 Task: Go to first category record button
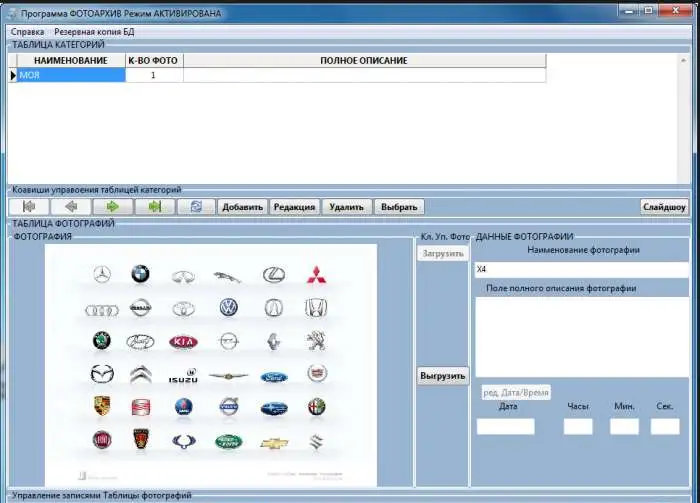pyautogui.click(x=29, y=207)
